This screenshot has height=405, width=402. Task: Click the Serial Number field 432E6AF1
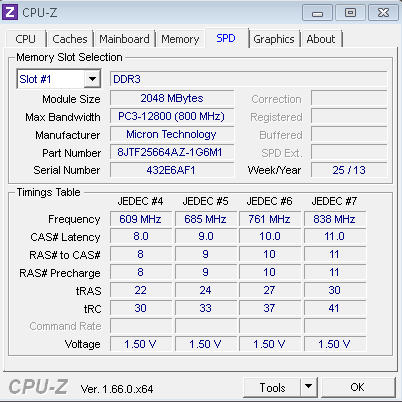[x=172, y=170]
